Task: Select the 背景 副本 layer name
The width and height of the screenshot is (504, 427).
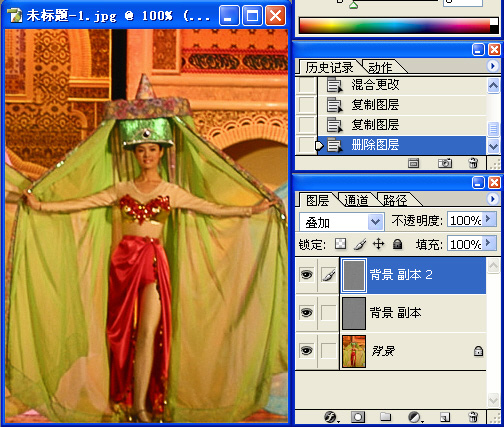Action: (x=395, y=313)
